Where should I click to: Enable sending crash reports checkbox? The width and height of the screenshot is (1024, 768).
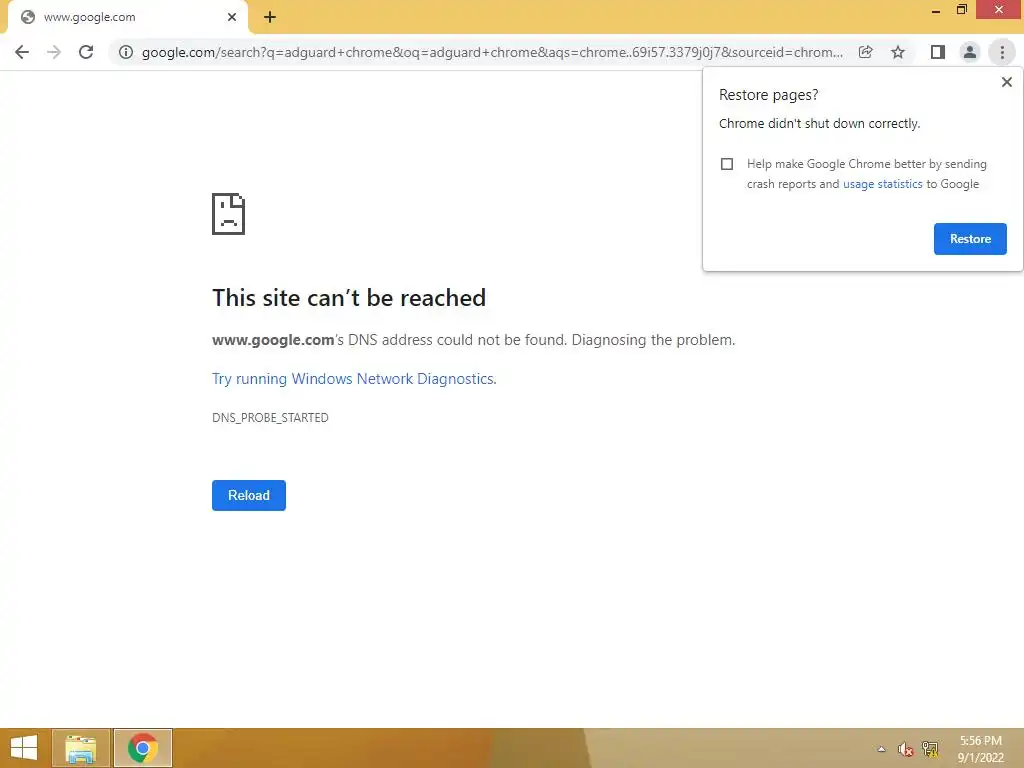click(727, 164)
